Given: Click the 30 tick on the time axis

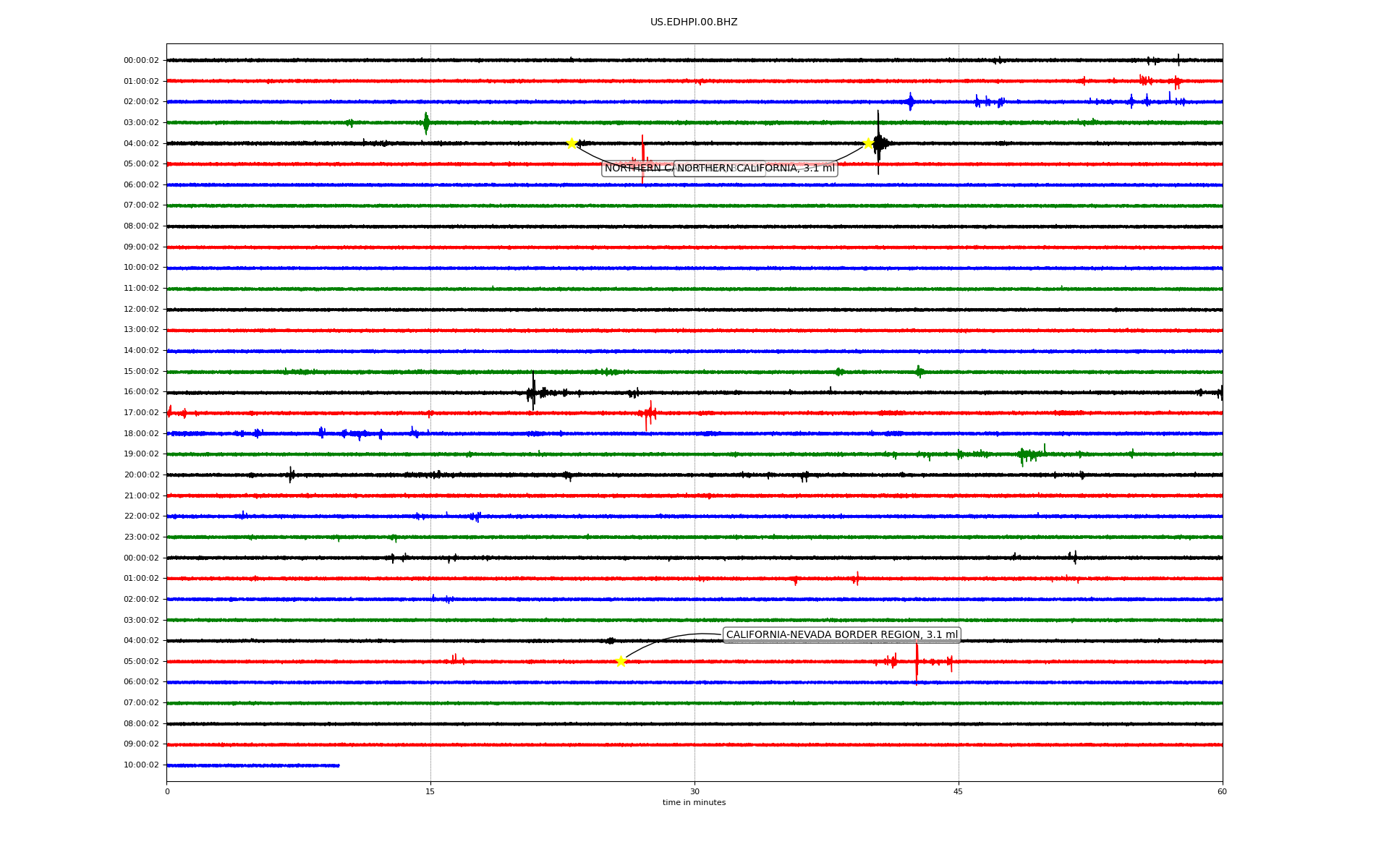Looking at the screenshot, I should point(694,791).
